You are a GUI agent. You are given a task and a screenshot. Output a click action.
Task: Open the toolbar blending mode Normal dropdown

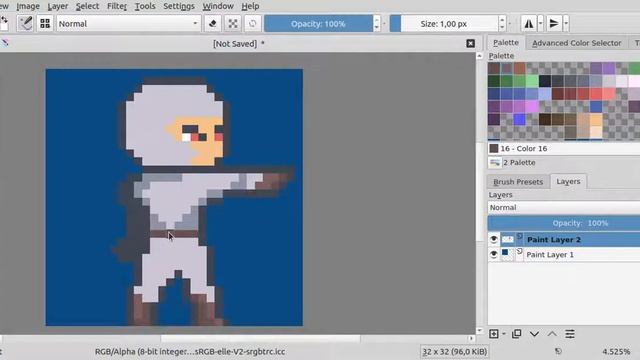(128, 24)
